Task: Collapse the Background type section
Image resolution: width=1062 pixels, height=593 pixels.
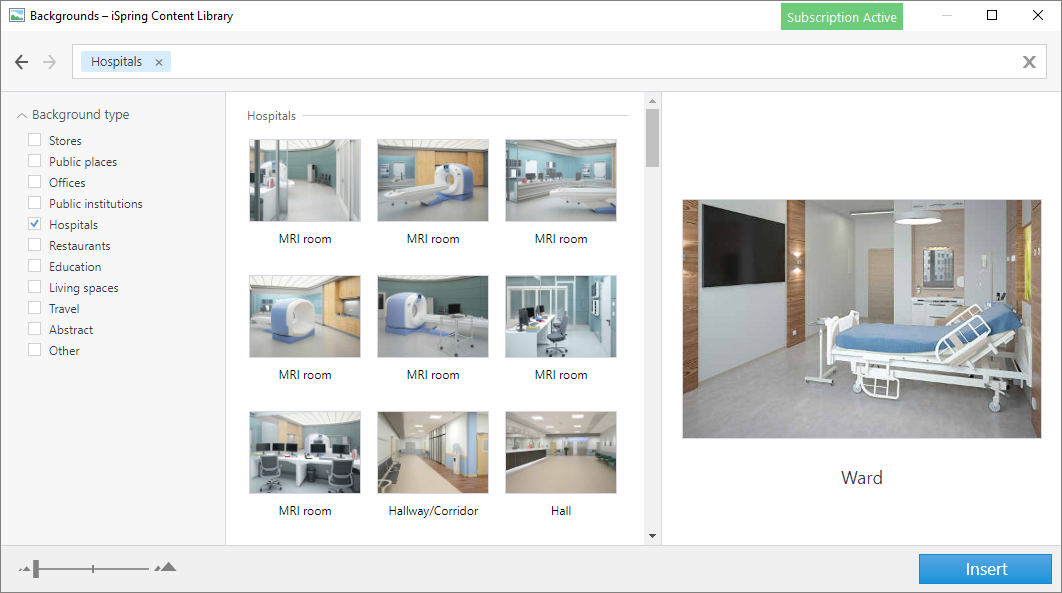Action: click(22, 115)
